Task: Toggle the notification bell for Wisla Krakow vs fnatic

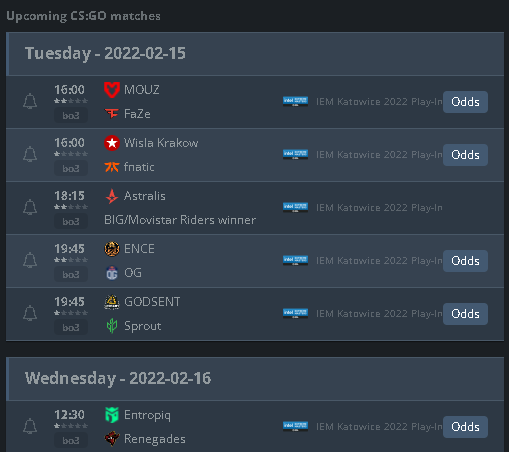Action: click(30, 154)
